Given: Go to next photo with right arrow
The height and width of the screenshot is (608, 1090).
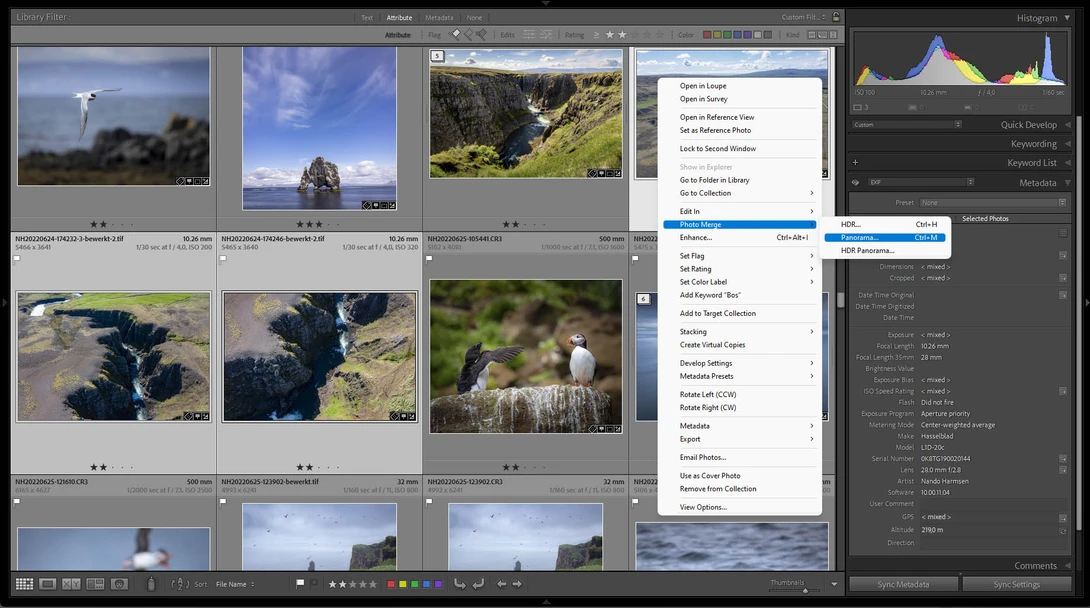Looking at the screenshot, I should (x=516, y=584).
